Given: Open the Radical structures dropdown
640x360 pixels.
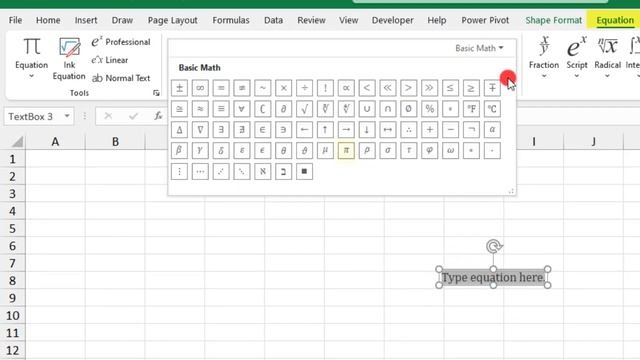Looking at the screenshot, I should click(x=607, y=58).
